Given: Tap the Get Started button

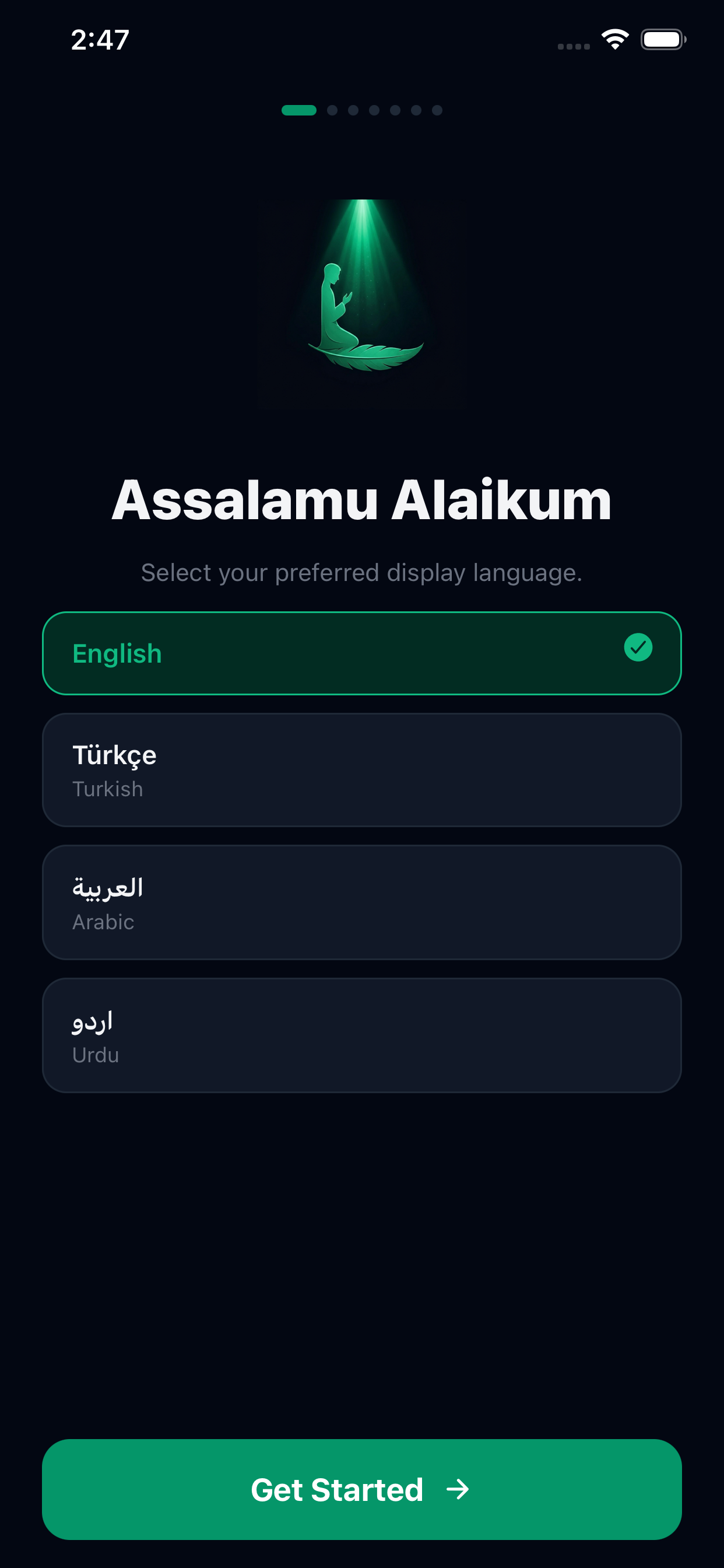Looking at the screenshot, I should tap(362, 1489).
